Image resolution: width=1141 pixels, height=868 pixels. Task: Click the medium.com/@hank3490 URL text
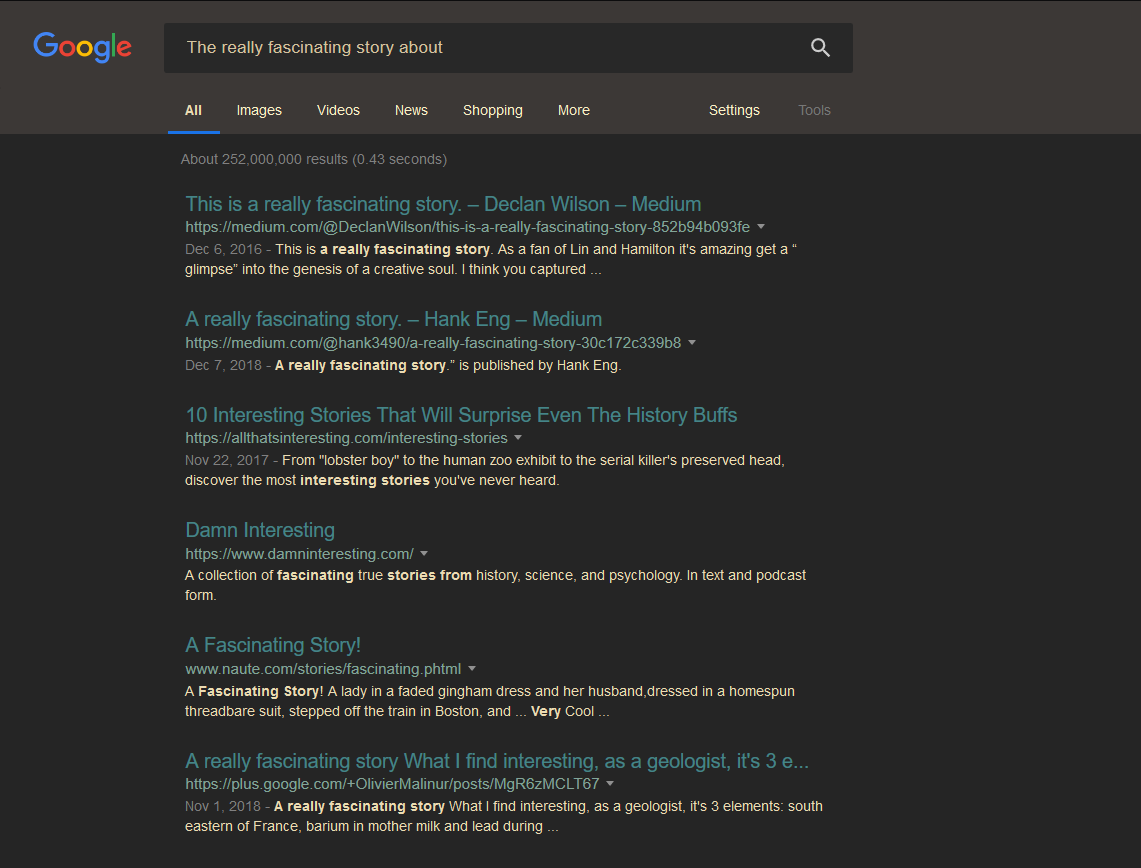point(433,343)
